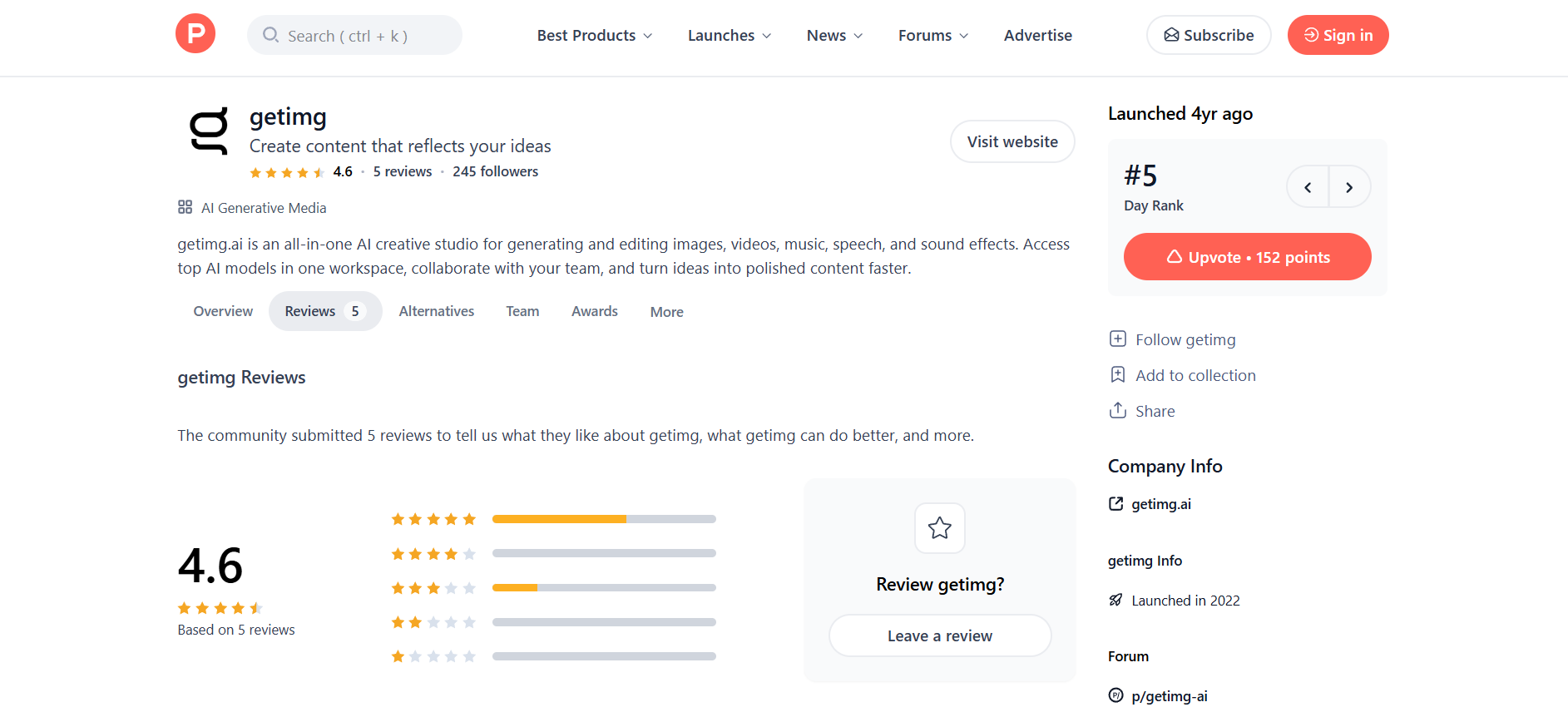Click the getimg product title
Screen dimensions: 1568x717
point(288,116)
